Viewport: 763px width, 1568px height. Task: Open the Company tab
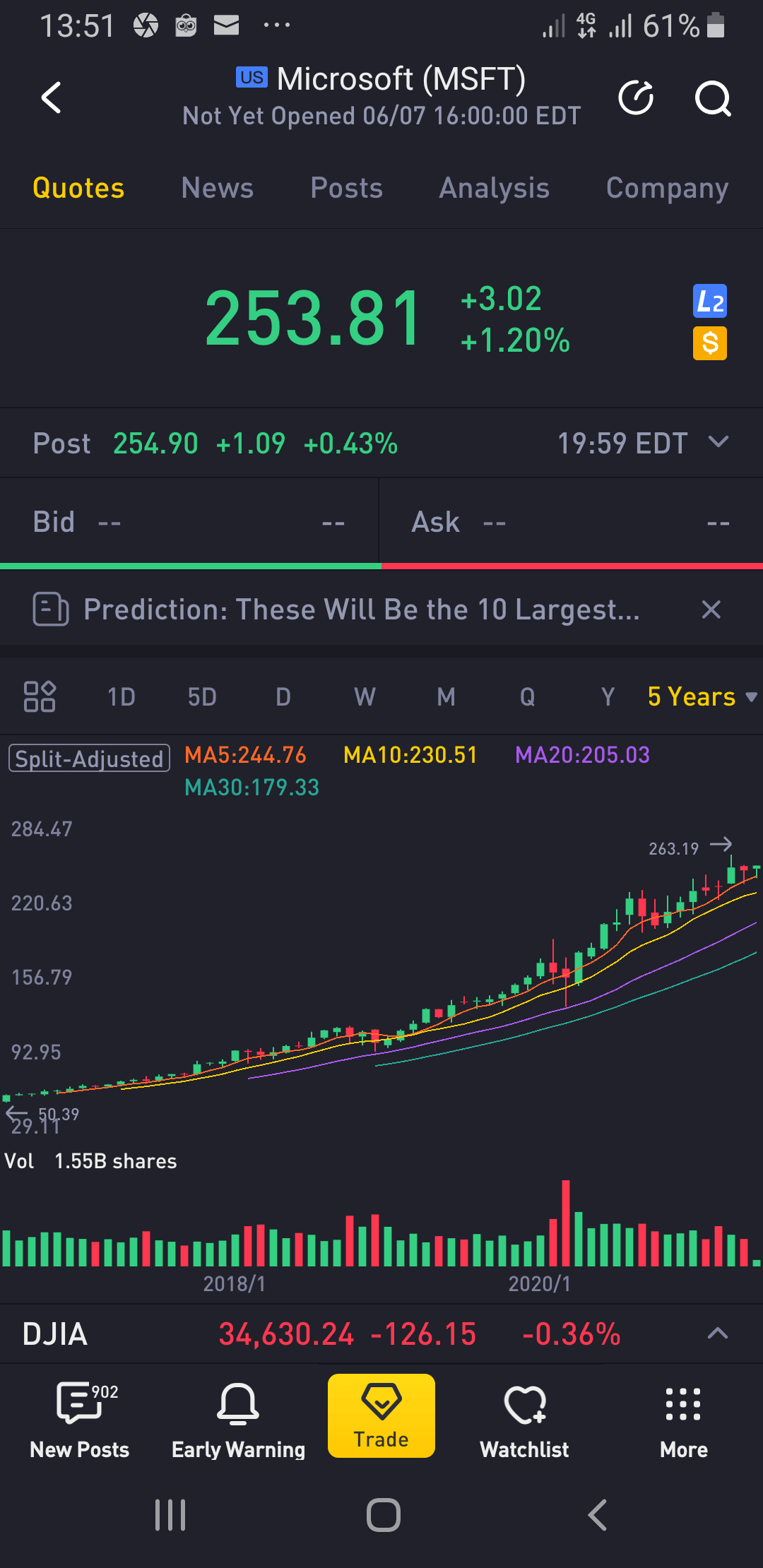click(666, 188)
